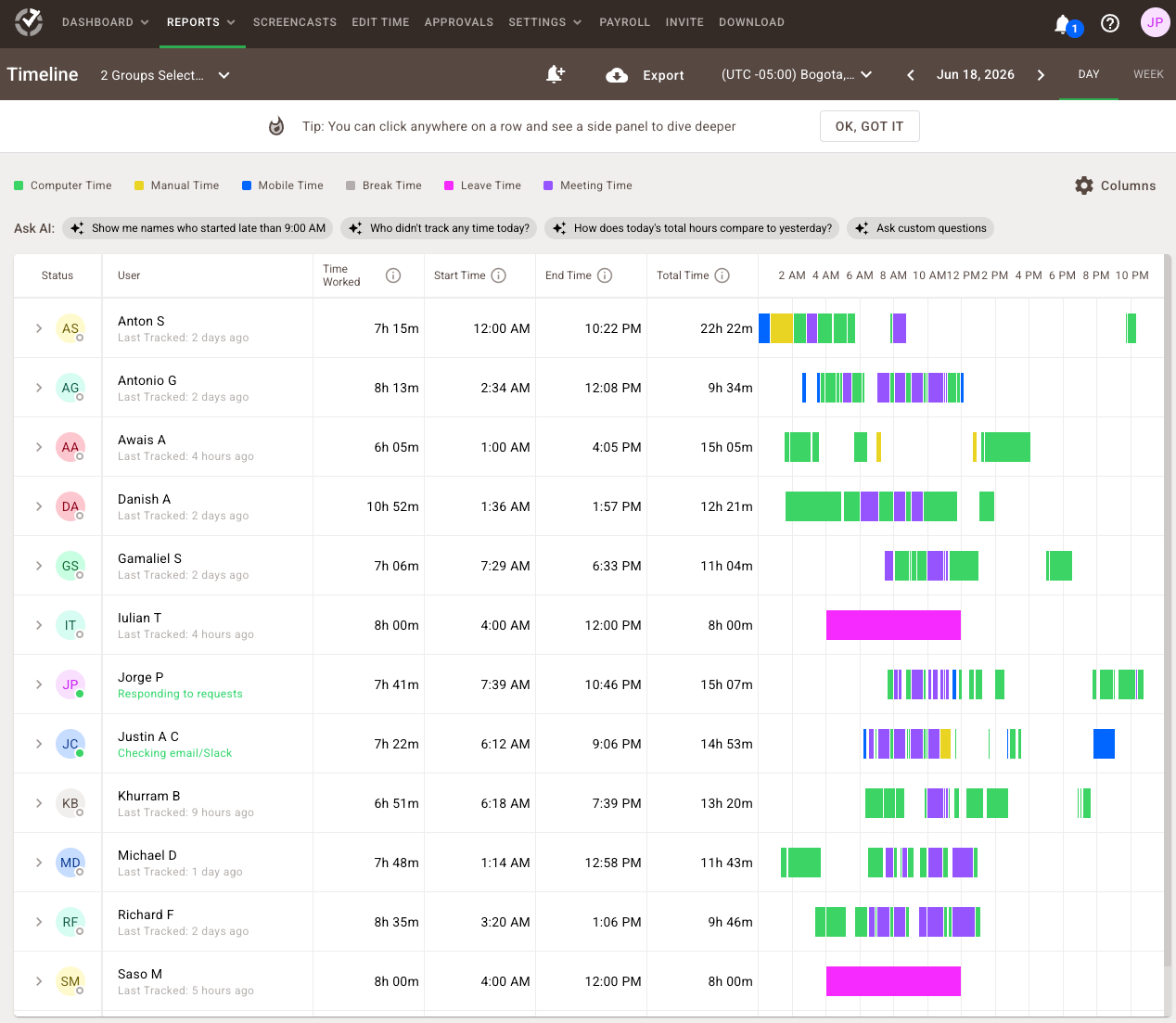Click the app logo checkmark icon
Image resolution: width=1176 pixels, height=1023 pixels.
tap(29, 22)
